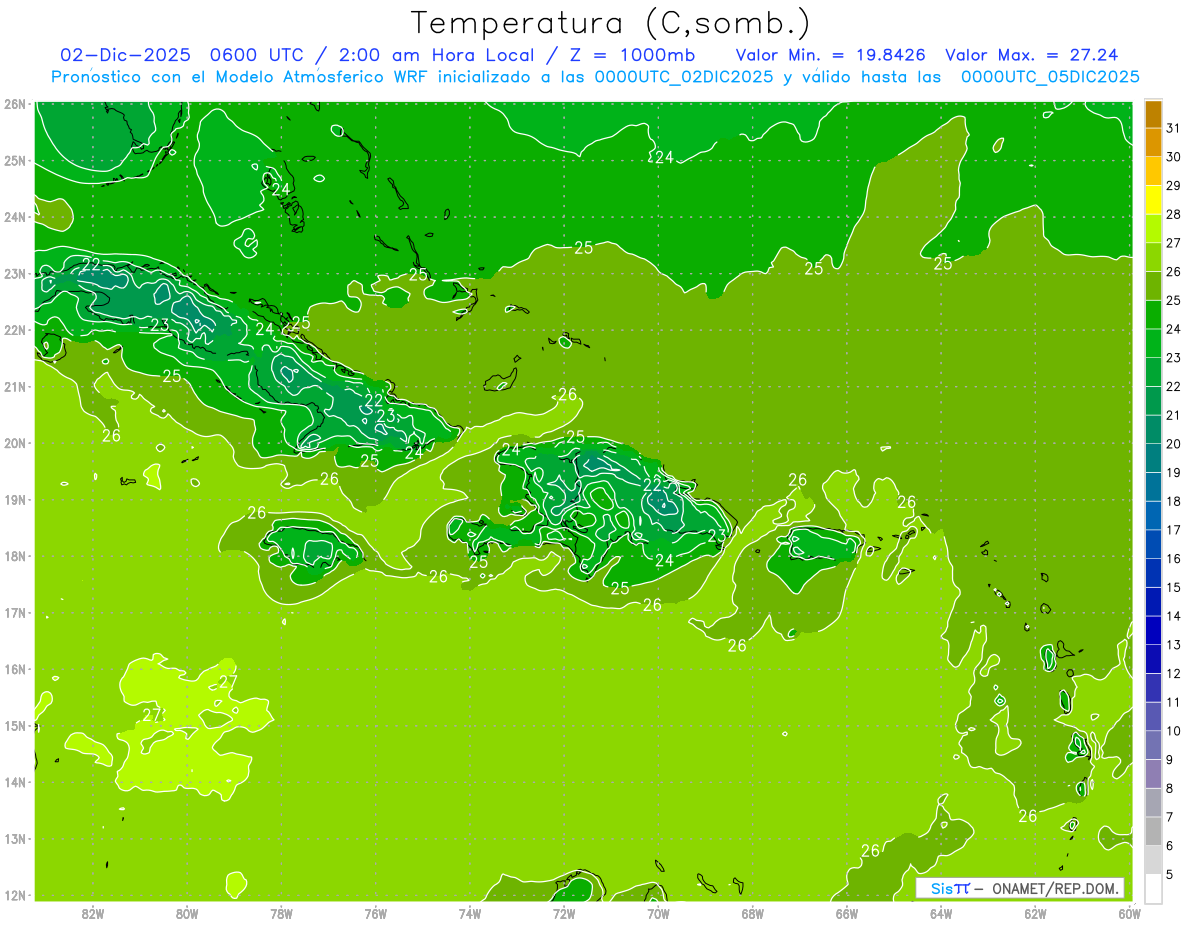Image resolution: width=1200 pixels, height=927 pixels.
Task: Click the "70W" longitude axis label
Action: pyautogui.click(x=658, y=913)
